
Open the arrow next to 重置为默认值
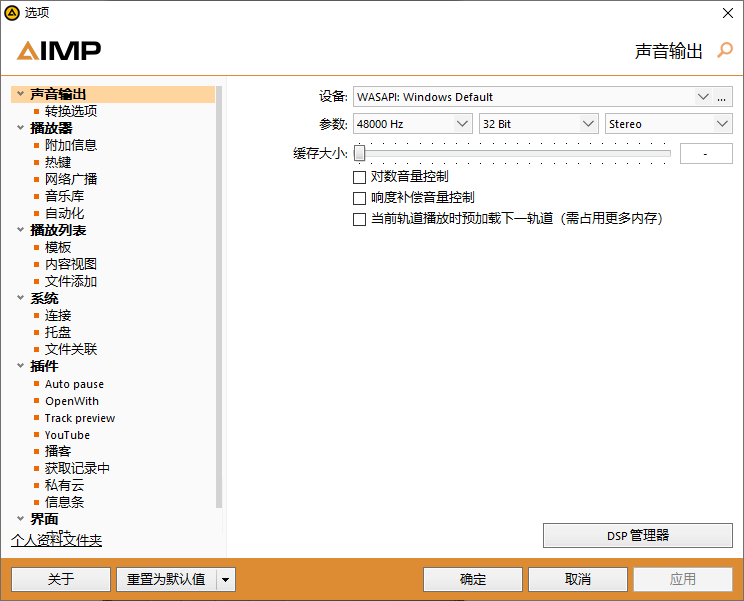tap(226, 579)
